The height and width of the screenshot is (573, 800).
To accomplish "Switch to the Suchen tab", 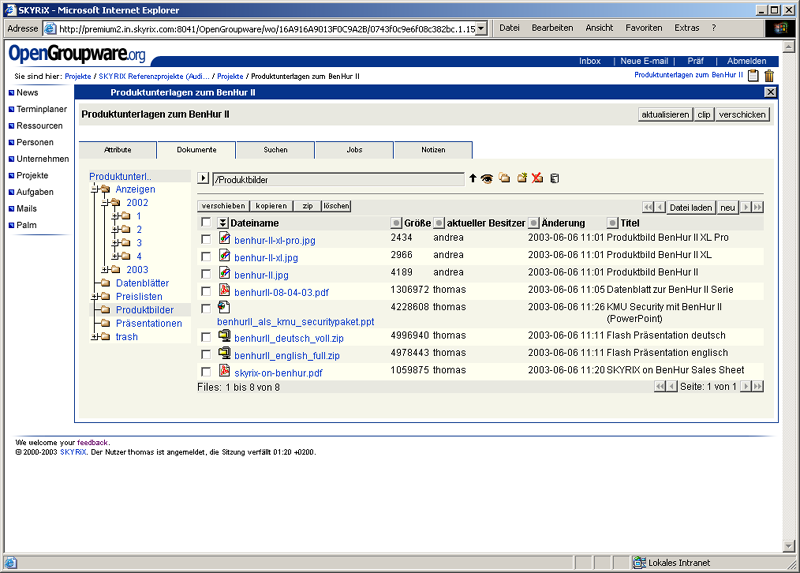I will [276, 150].
